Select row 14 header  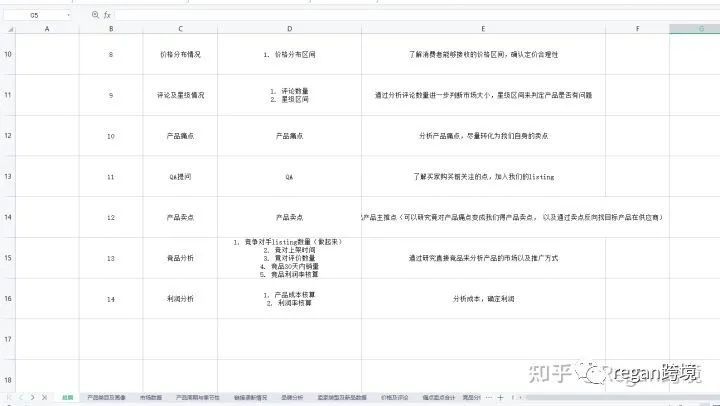[x=8, y=217]
